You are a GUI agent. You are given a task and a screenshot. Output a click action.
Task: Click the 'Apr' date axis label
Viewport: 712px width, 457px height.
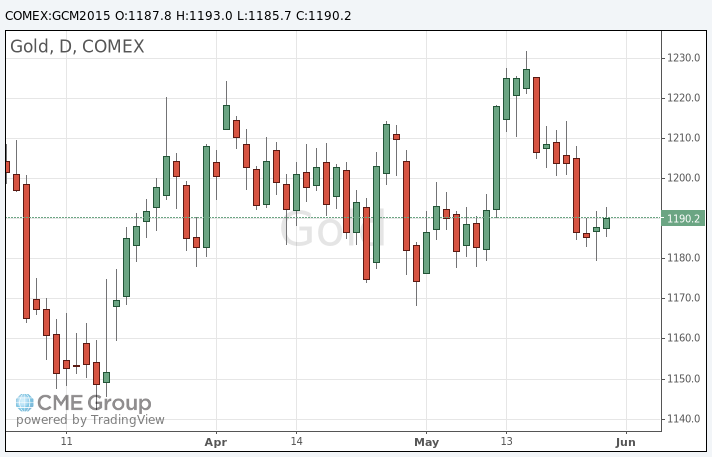coord(216,442)
